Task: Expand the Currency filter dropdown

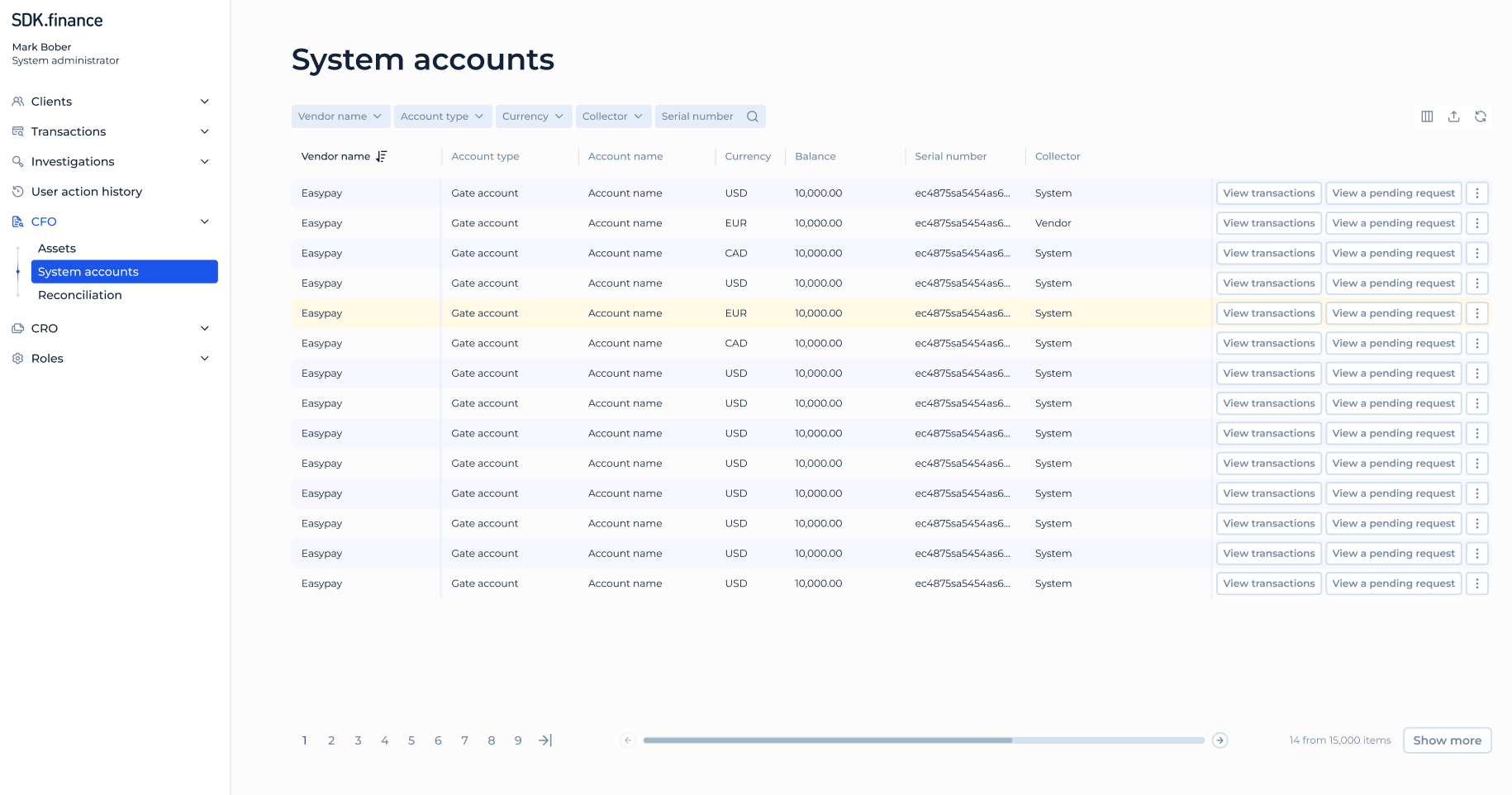Action: [533, 117]
